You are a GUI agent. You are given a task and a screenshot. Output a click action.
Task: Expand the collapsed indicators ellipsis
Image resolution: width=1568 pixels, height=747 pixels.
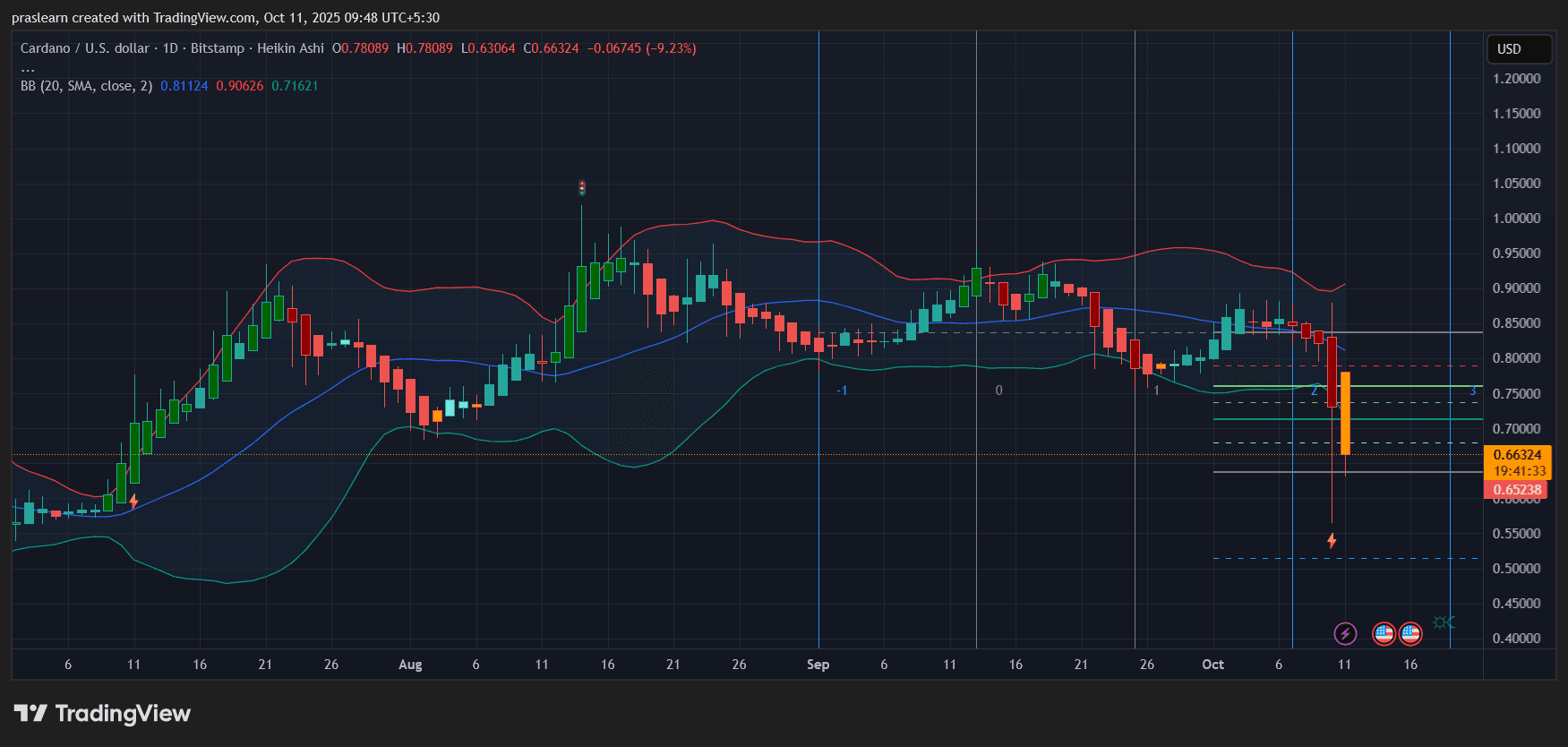point(28,68)
